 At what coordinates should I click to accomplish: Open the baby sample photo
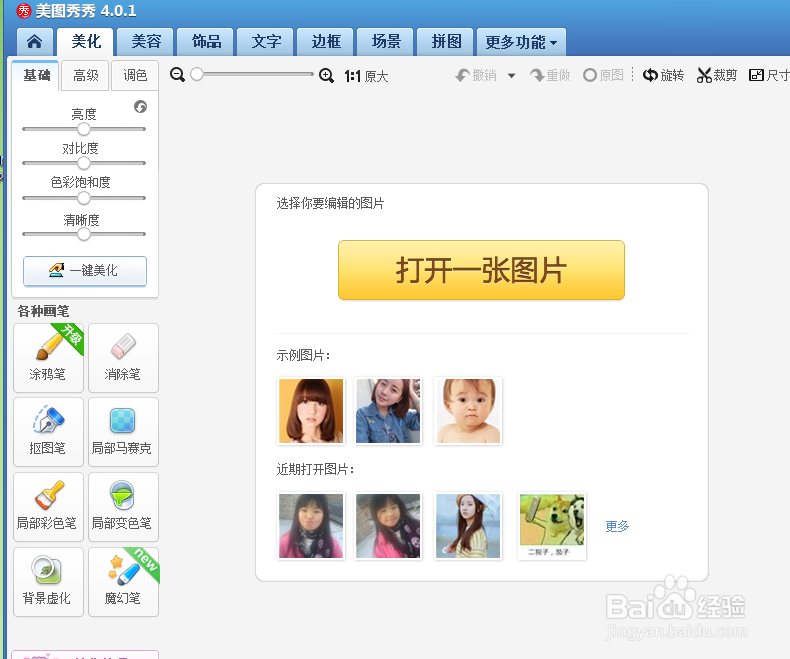[468, 411]
